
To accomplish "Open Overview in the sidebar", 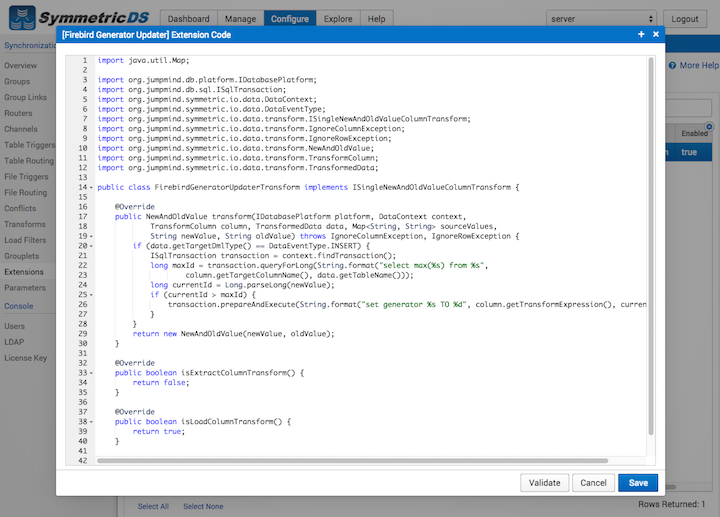I will [21, 66].
